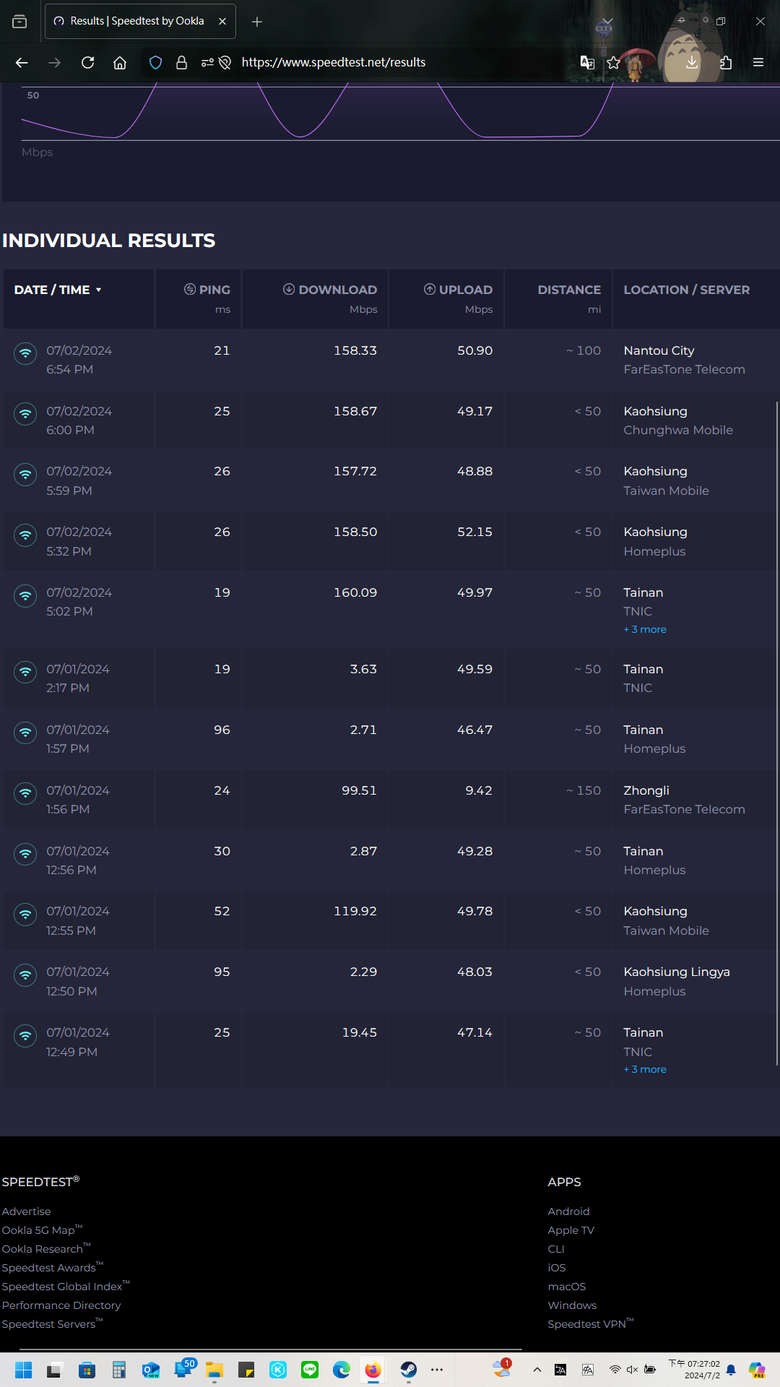Open the extensions puzzle menu
This screenshot has width=780, height=1387.
(726, 62)
